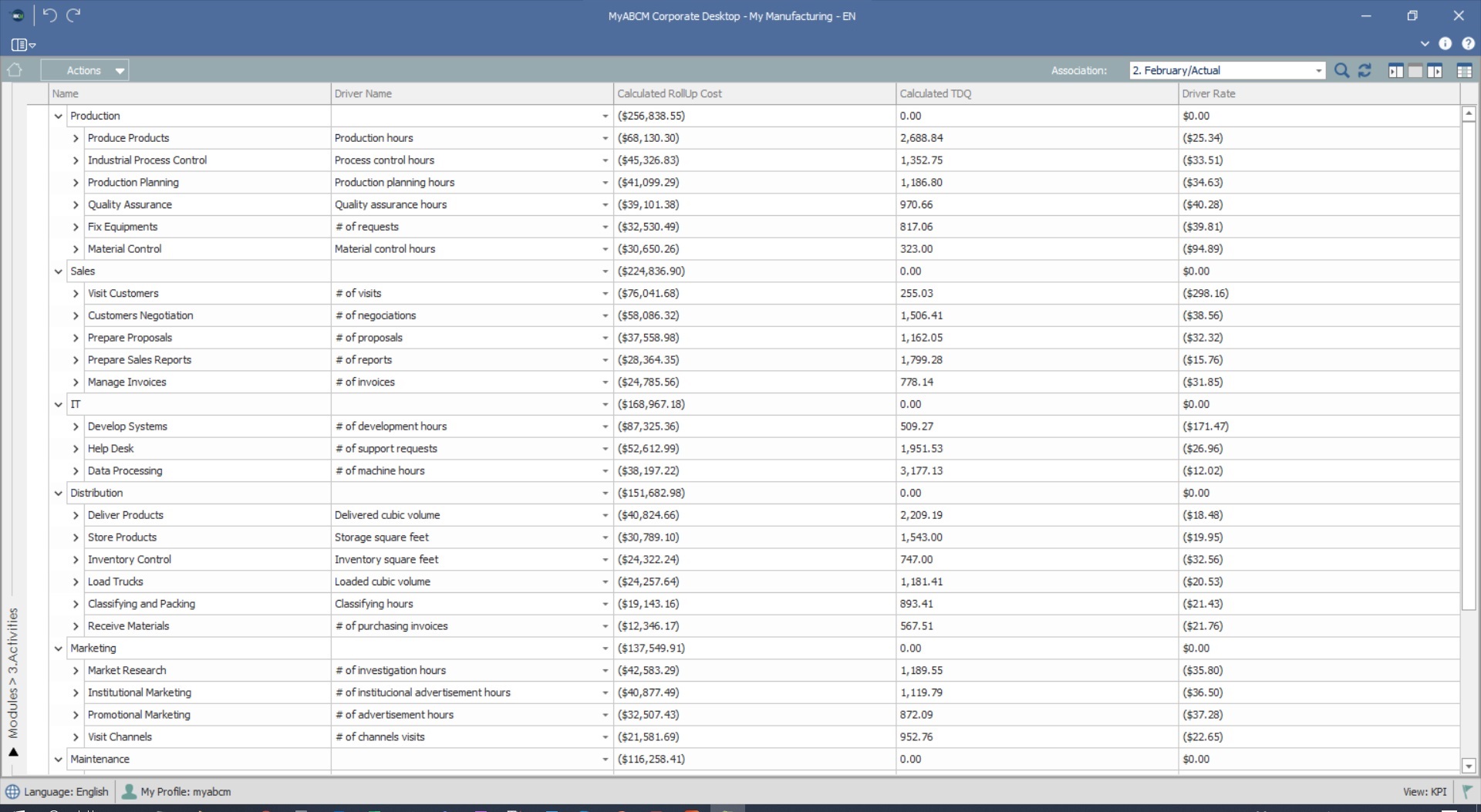Viewport: 1481px width, 812px height.
Task: Click My Profile: myabcm in status bar
Action: (177, 792)
